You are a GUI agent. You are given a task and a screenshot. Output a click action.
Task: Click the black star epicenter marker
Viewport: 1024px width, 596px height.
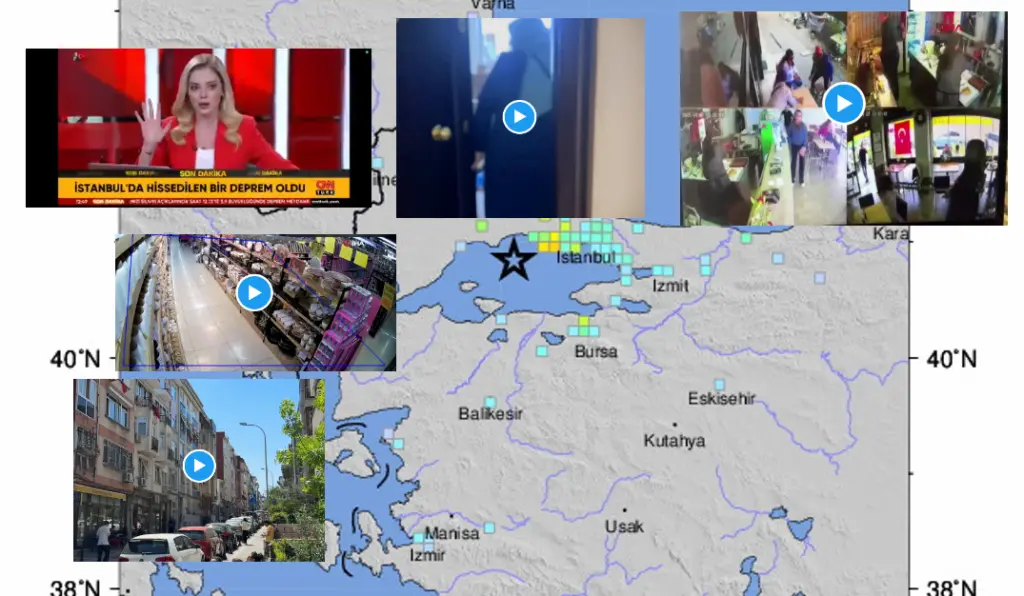pyautogui.click(x=514, y=260)
